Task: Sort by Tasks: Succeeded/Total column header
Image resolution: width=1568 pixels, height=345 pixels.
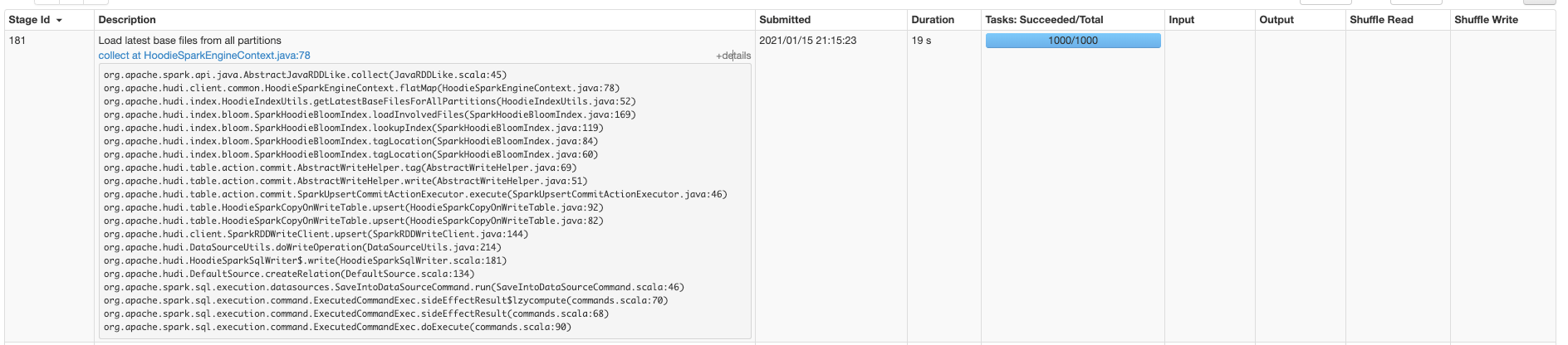Action: 1044,20
